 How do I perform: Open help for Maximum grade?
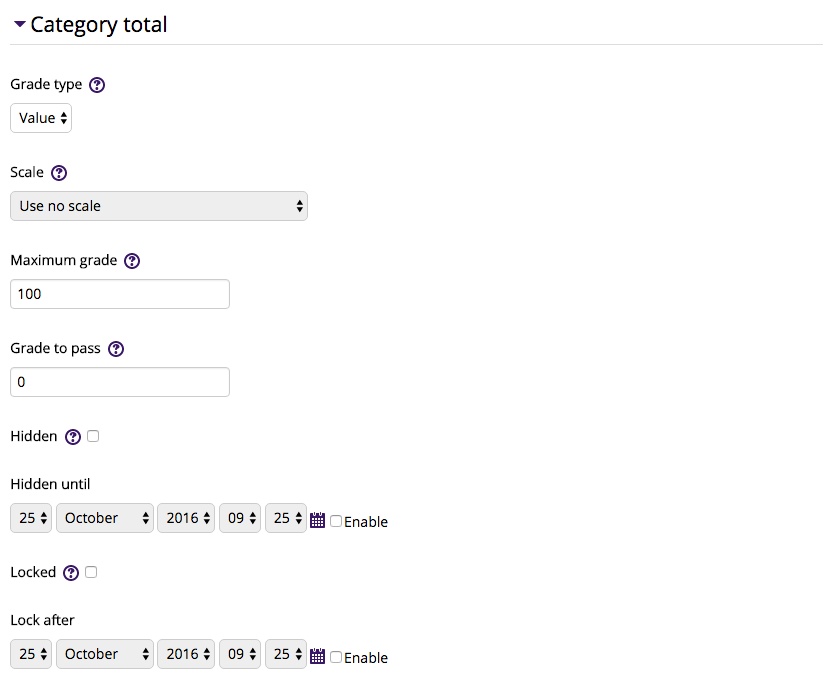(x=132, y=261)
